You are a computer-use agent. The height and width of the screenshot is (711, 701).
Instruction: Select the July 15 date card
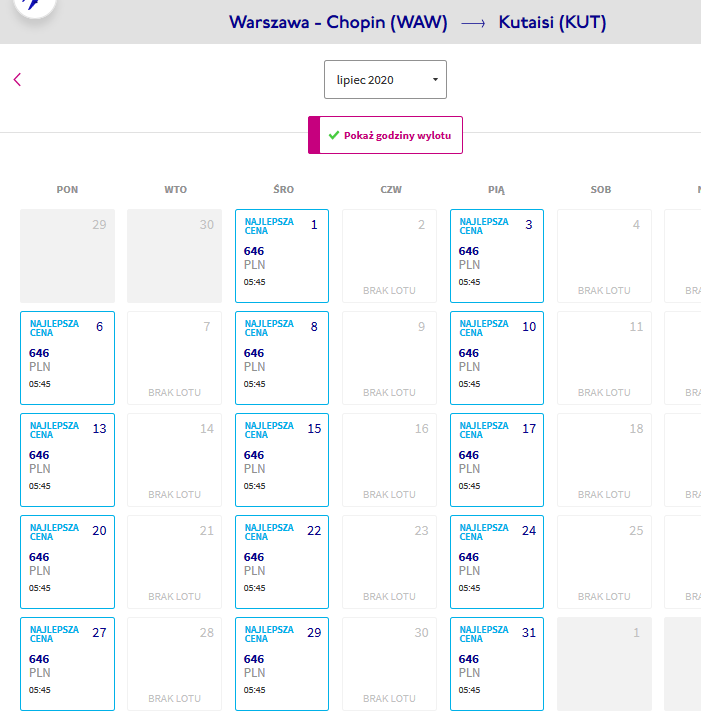coord(282,460)
